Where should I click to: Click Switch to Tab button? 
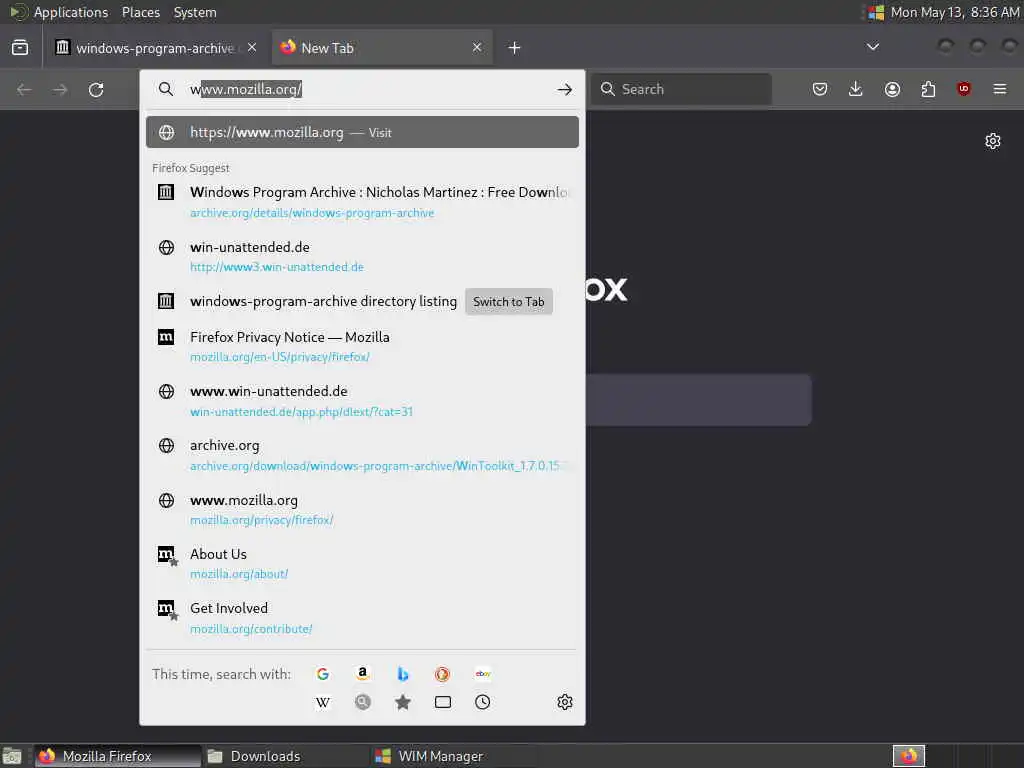click(x=509, y=302)
